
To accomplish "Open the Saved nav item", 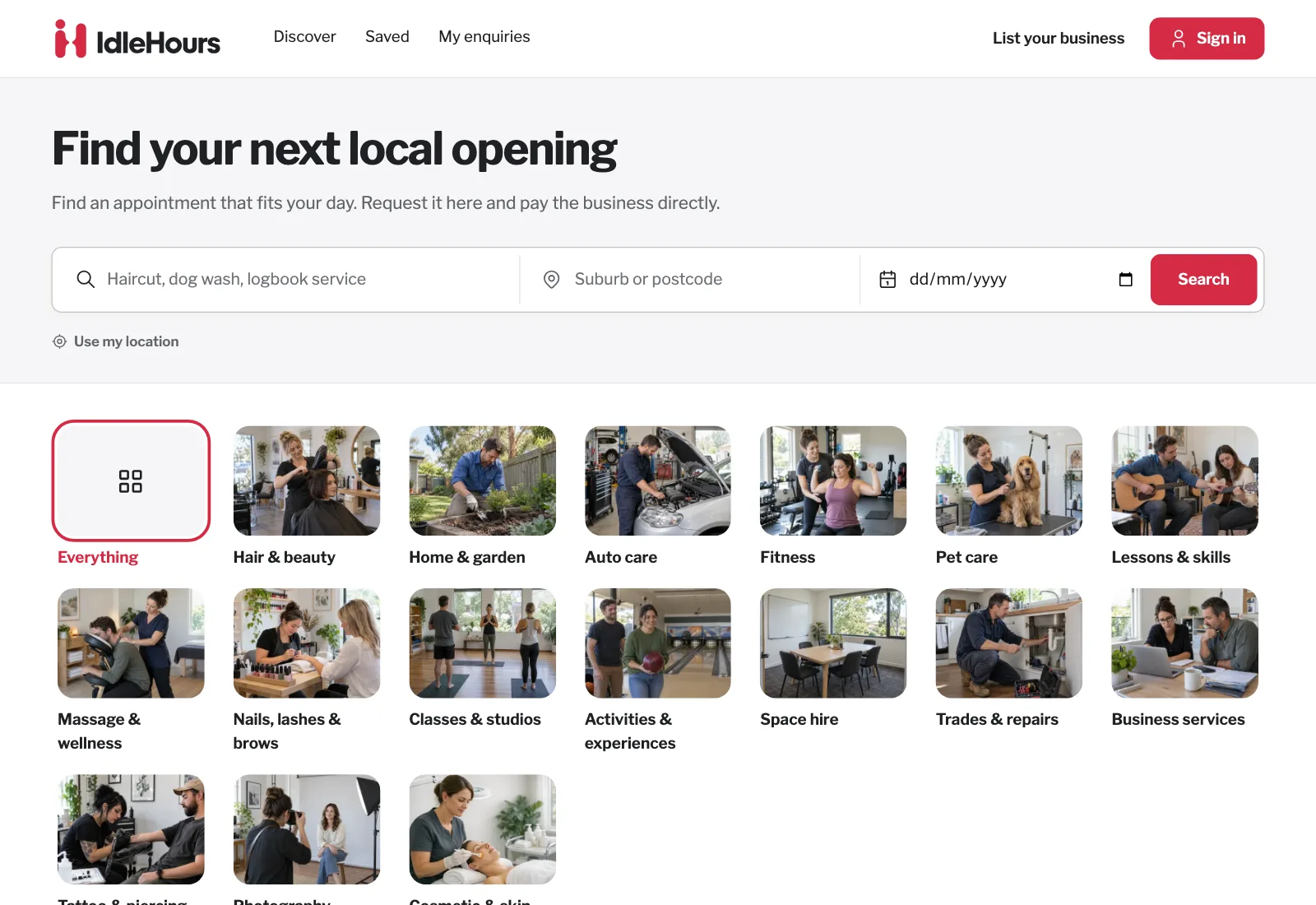I will click(x=387, y=37).
